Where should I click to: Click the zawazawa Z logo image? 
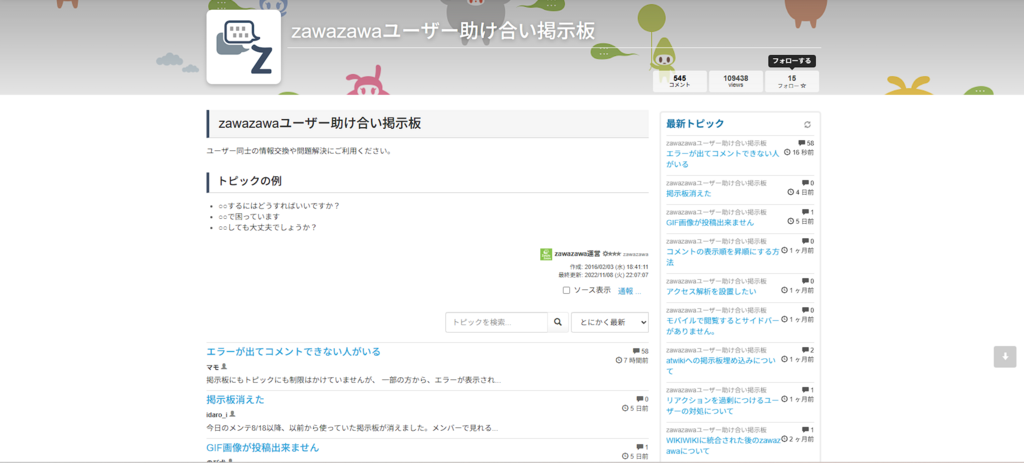244,47
